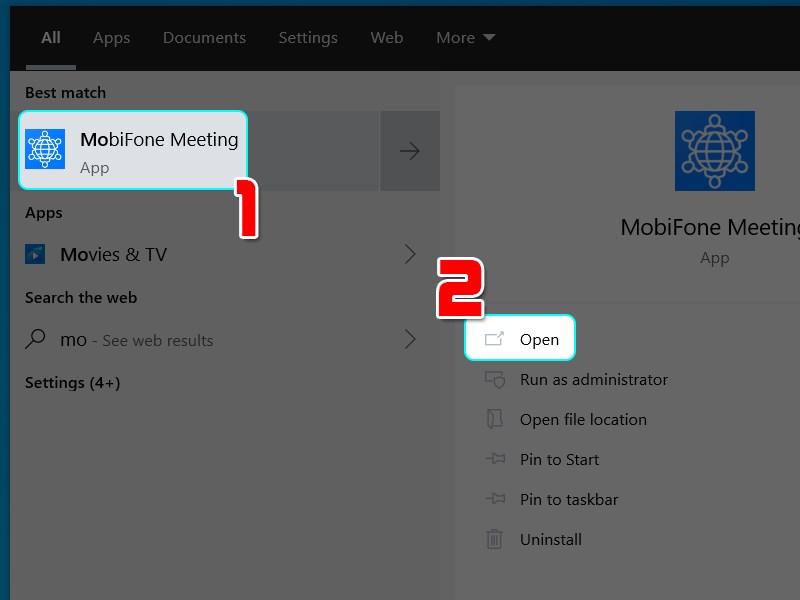Click the MobiFone Meeting globe icon in best match

pyautogui.click(x=45, y=149)
